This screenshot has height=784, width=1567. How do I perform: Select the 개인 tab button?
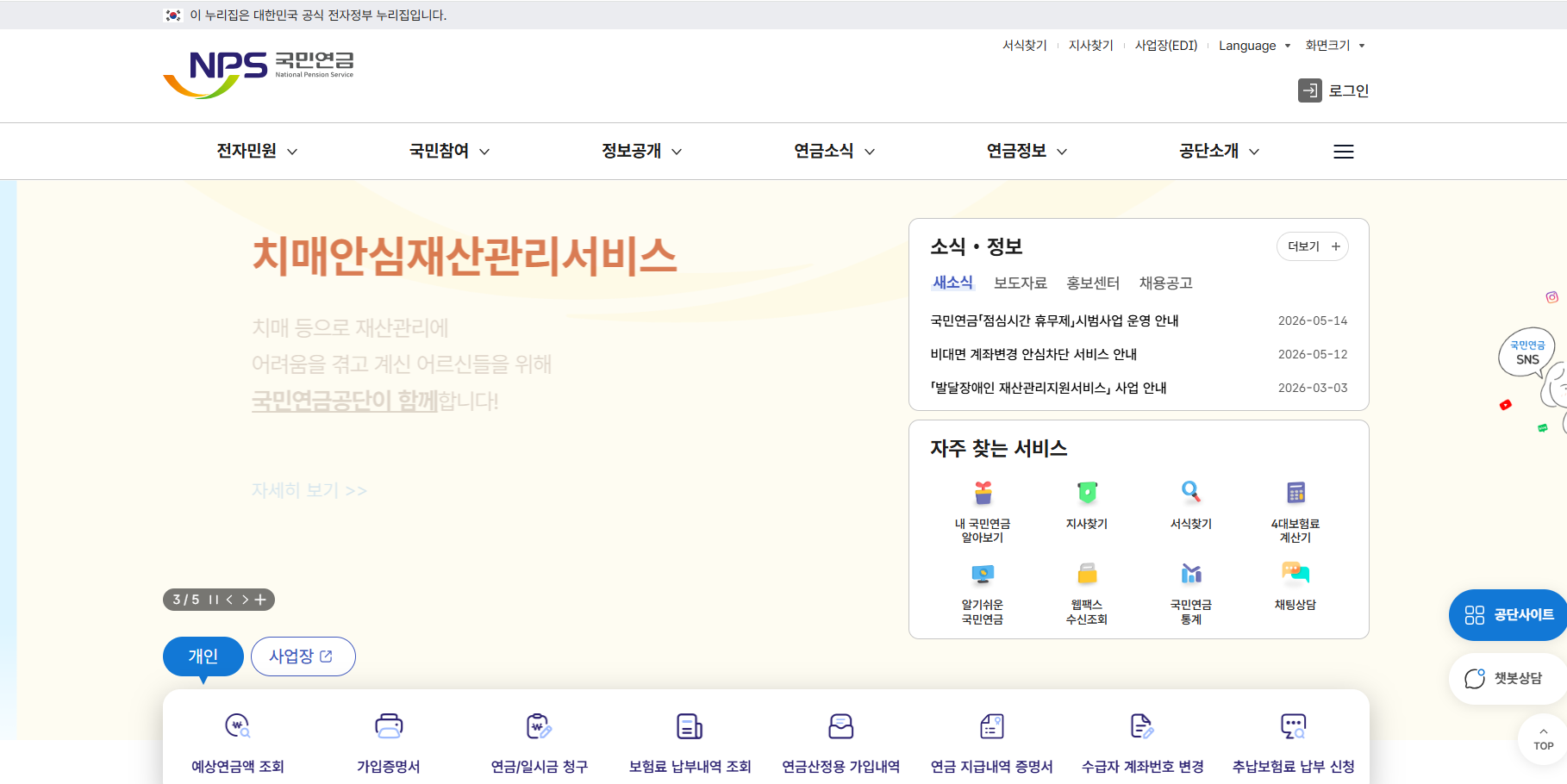click(203, 656)
